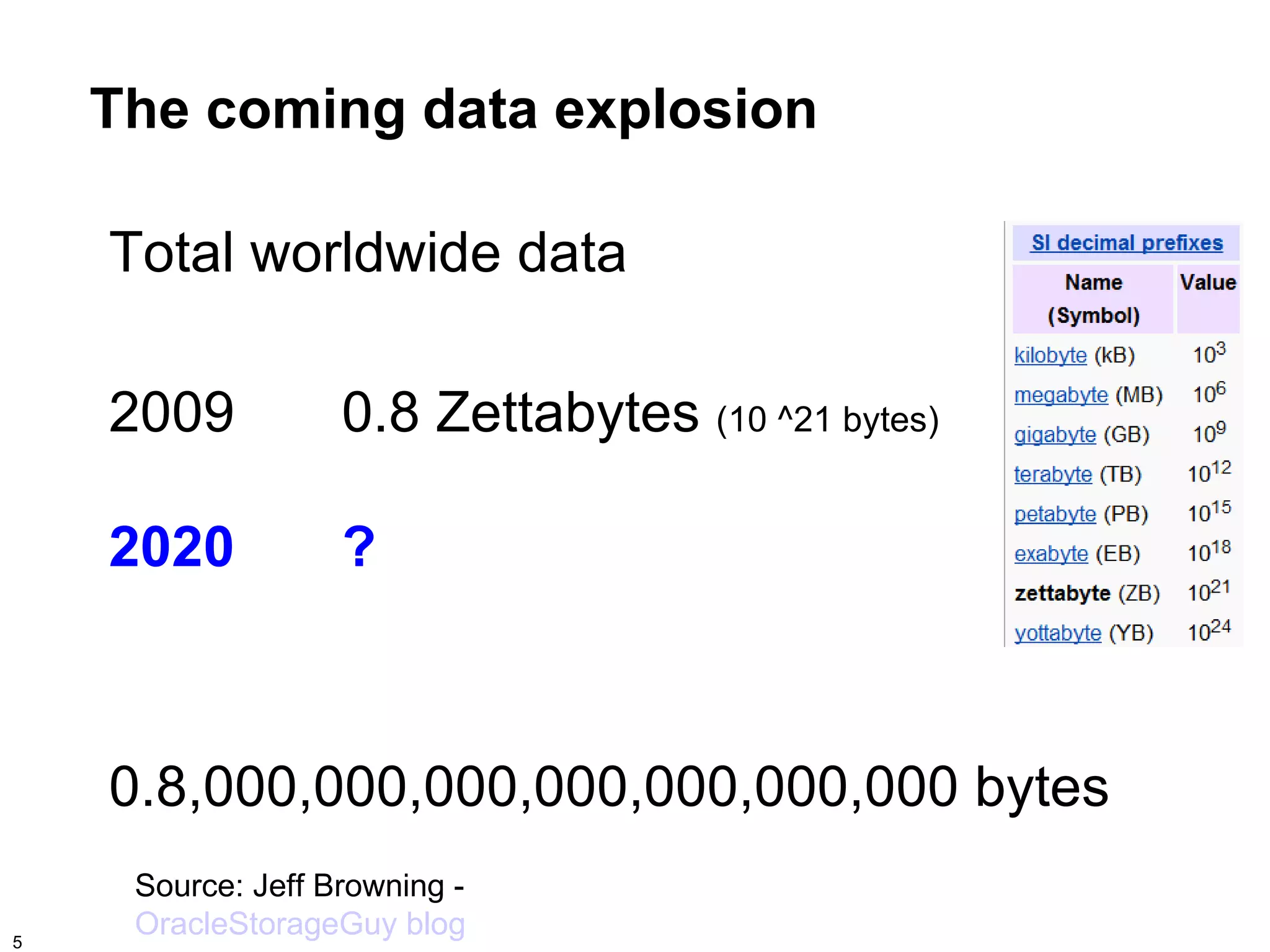This screenshot has height=952, width=1270.
Task: Click the 'Name (Symbol)' column header
Action: (1093, 299)
